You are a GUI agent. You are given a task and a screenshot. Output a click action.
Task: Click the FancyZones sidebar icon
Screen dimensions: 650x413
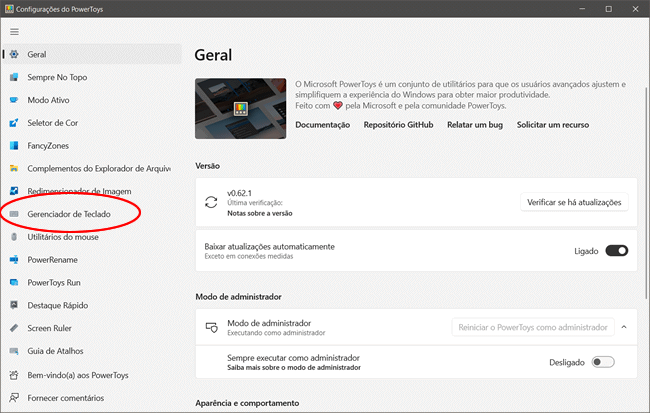point(14,146)
